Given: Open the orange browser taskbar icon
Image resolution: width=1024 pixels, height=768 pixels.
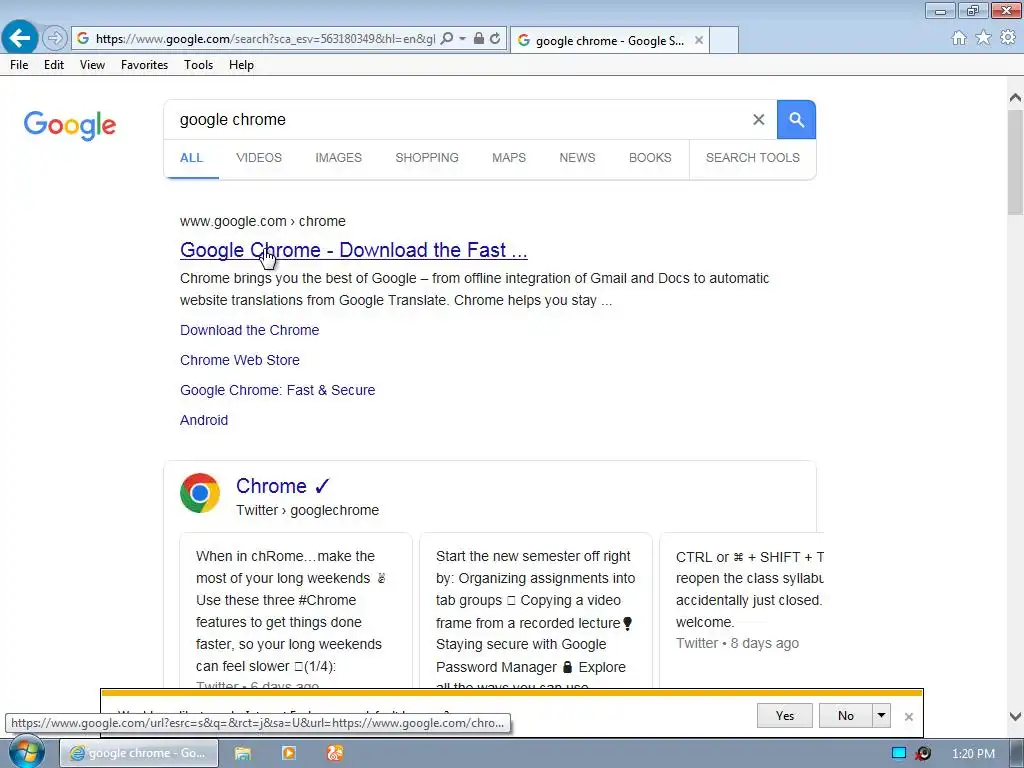Looking at the screenshot, I should [334, 754].
